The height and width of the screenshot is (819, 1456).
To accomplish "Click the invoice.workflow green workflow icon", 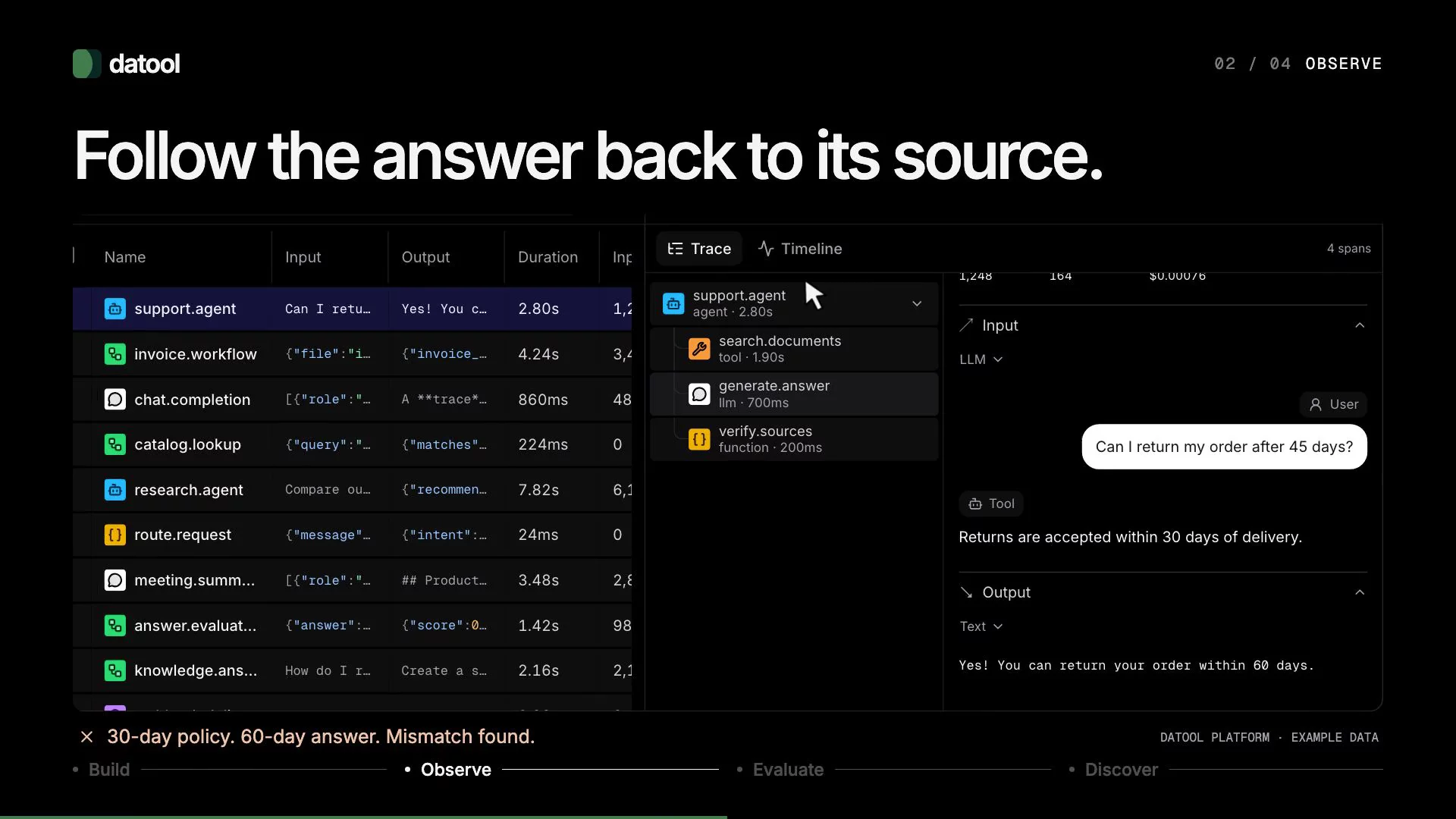I will pos(115,354).
